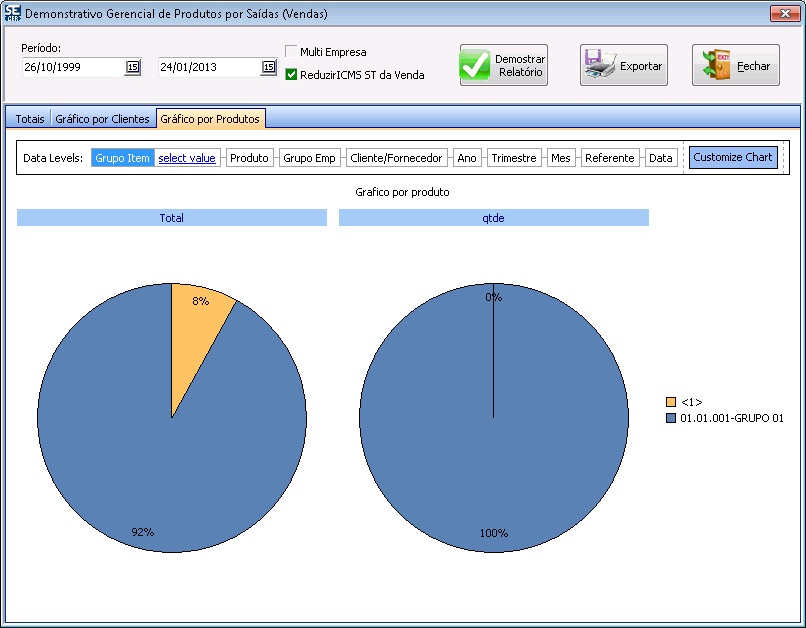This screenshot has width=806, height=628.
Task: Click the select value link
Action: [x=187, y=158]
